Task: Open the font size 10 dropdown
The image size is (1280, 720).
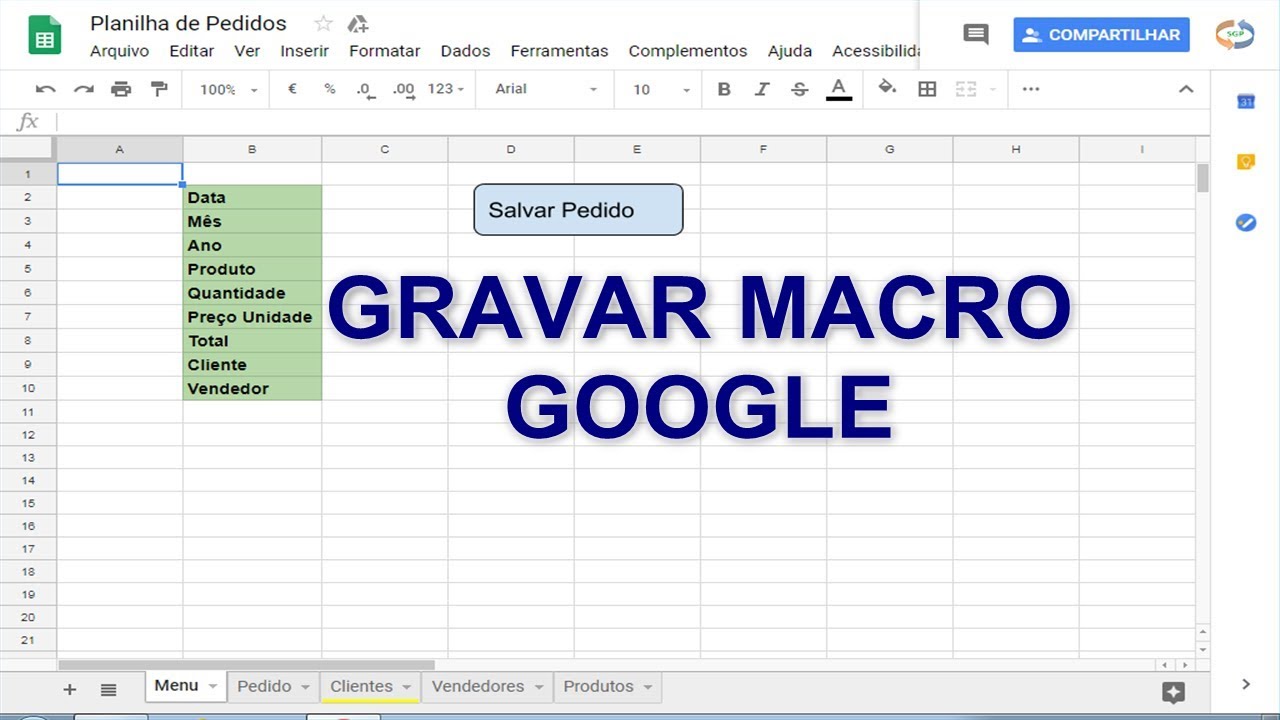Action: [661, 90]
